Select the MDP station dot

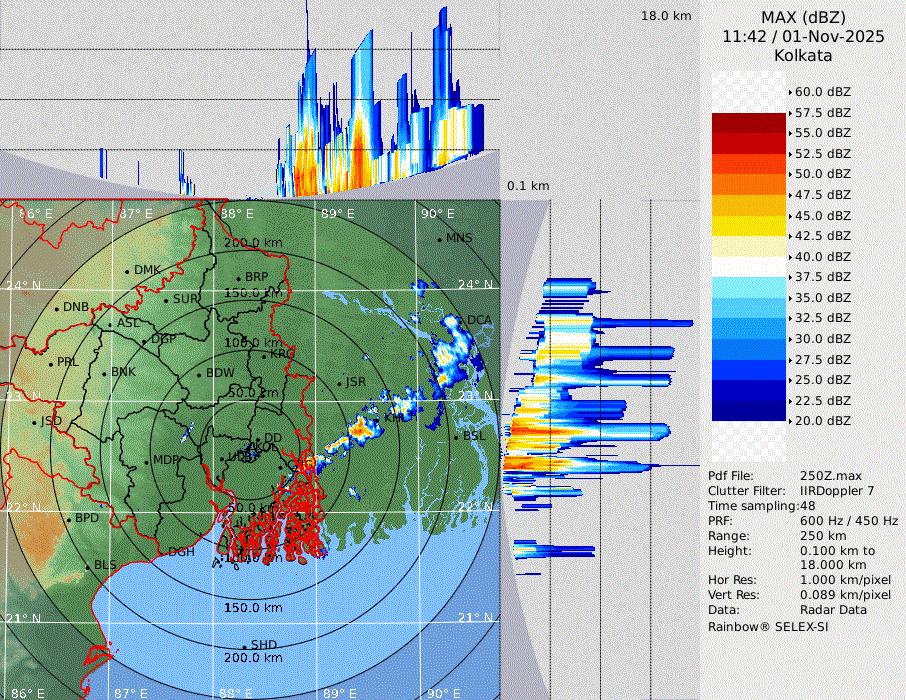coord(147,460)
